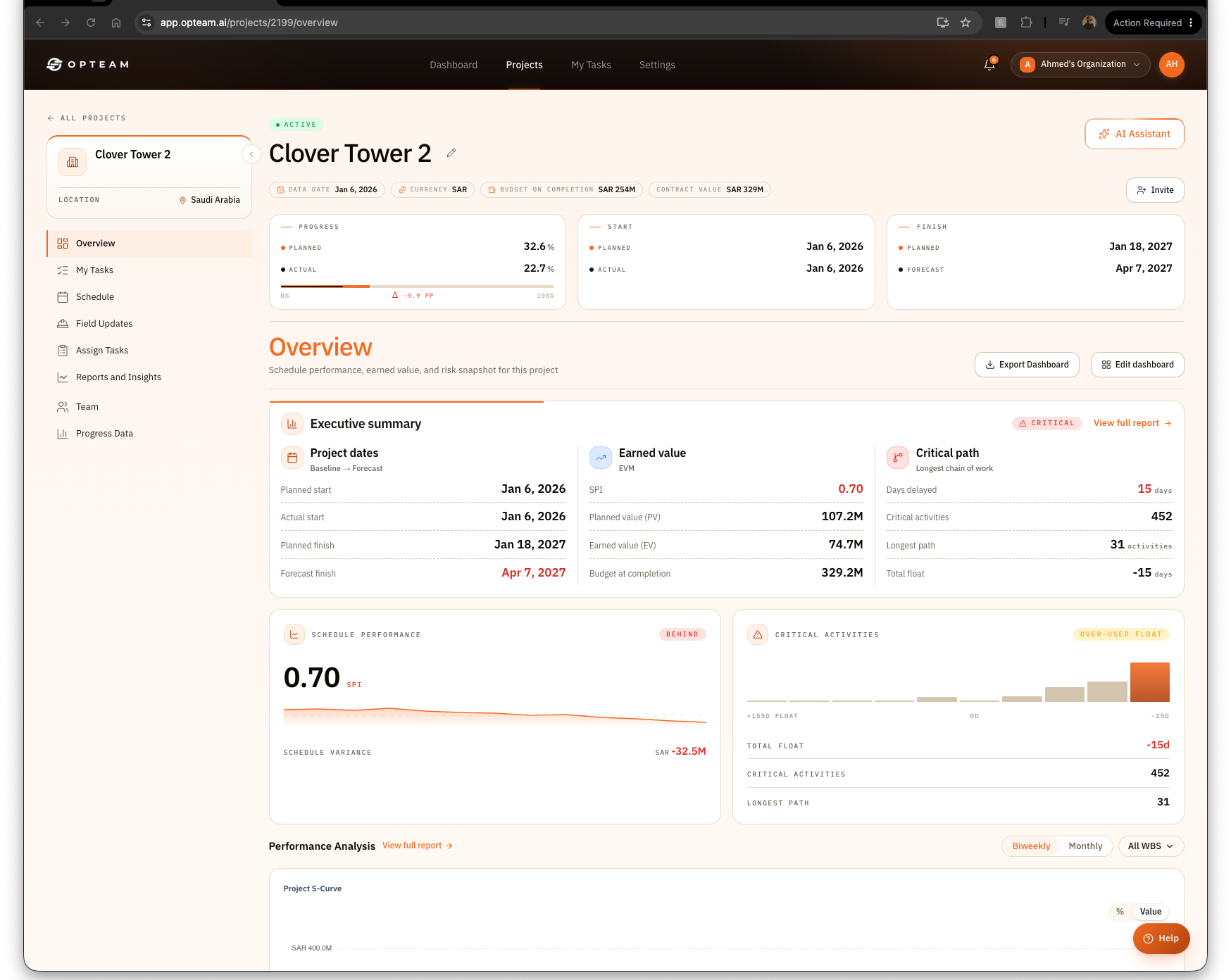Open the site information icon in address bar
This screenshot has width=1231, height=980.
(146, 23)
